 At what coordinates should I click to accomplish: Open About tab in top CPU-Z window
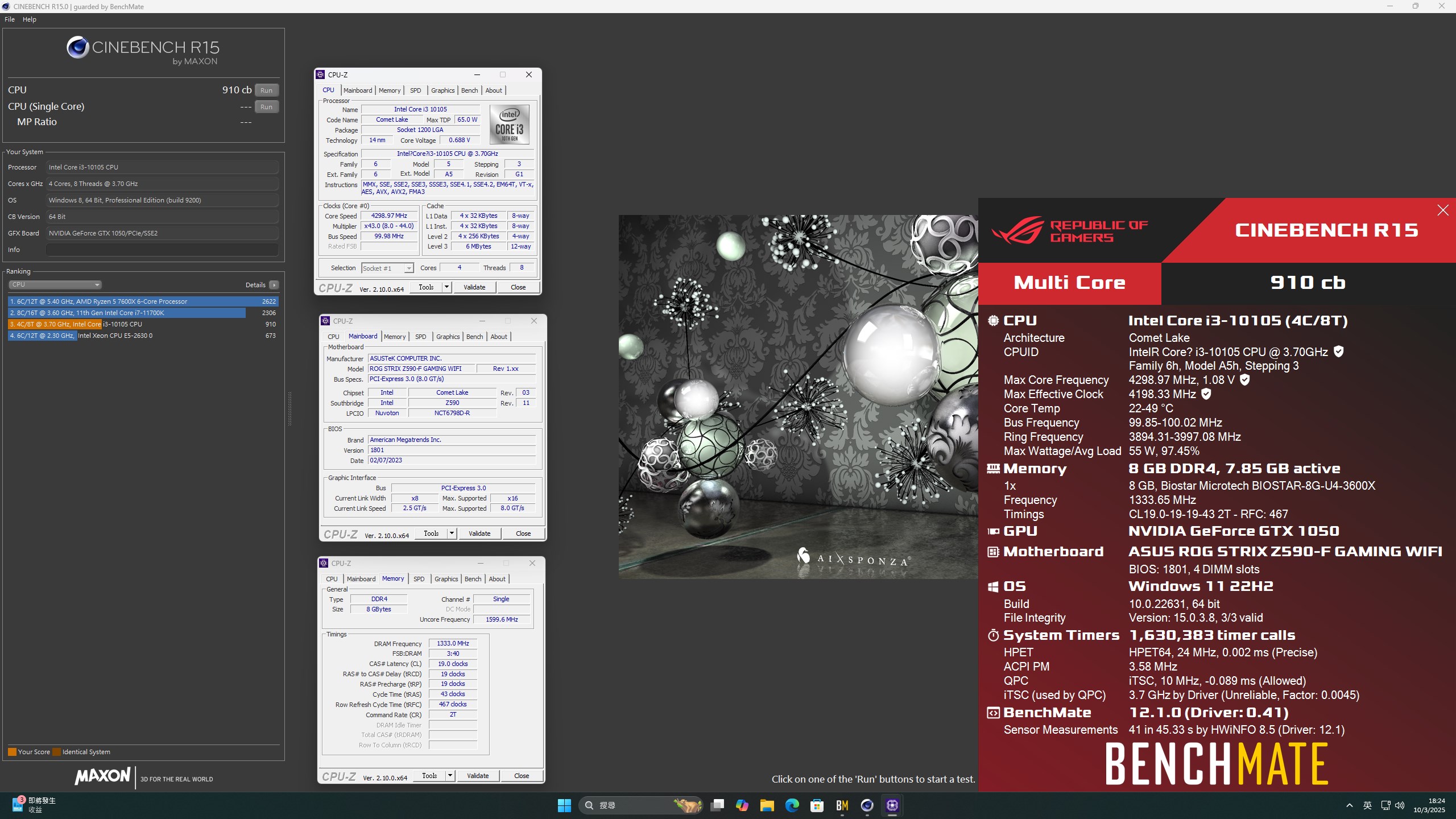click(494, 90)
